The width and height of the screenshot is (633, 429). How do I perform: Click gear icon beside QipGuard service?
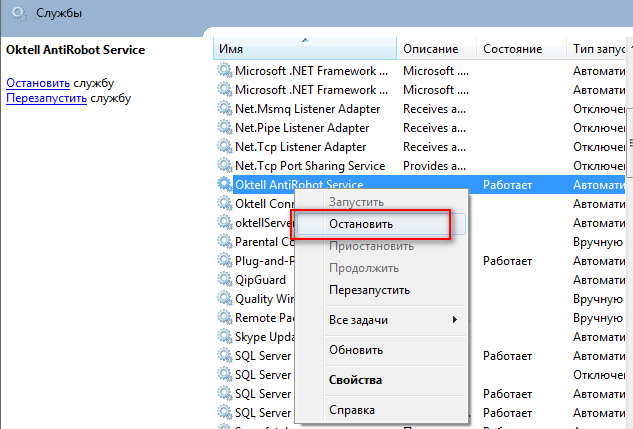pyautogui.click(x=224, y=280)
